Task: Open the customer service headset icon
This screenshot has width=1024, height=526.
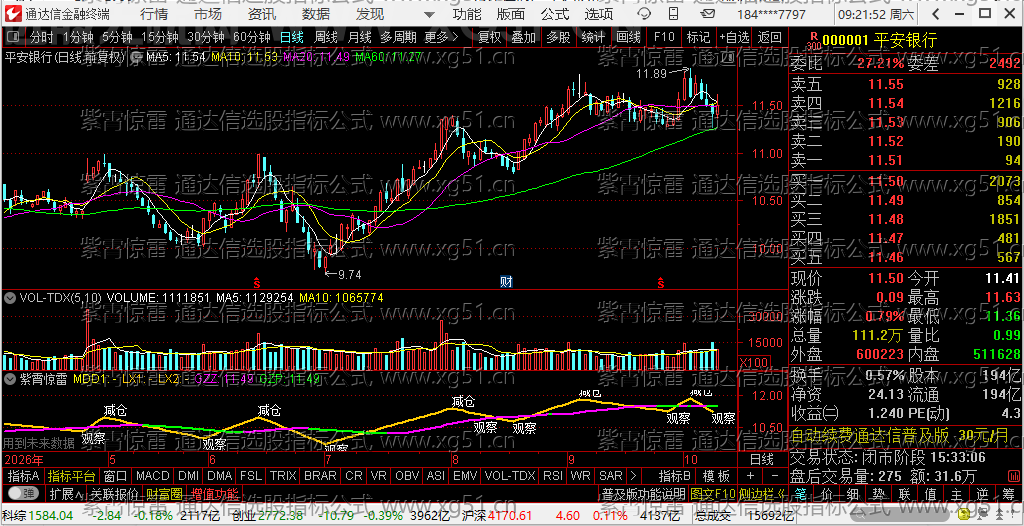Action: point(643,14)
